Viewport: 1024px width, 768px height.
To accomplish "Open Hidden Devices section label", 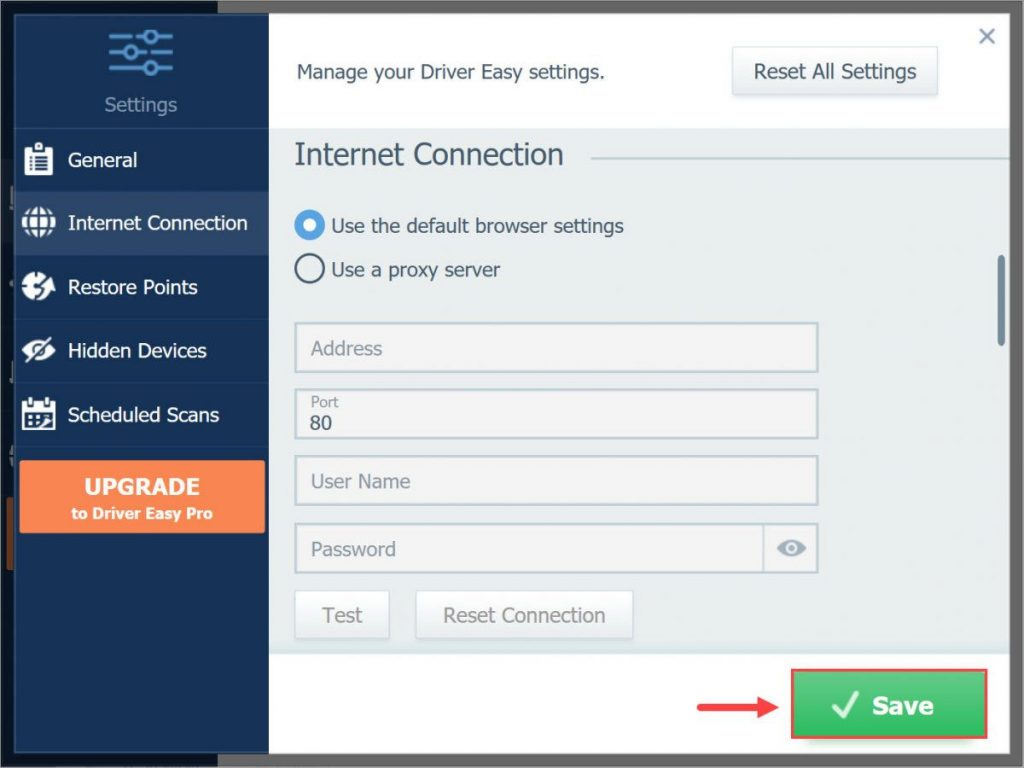I will pyautogui.click(x=137, y=351).
